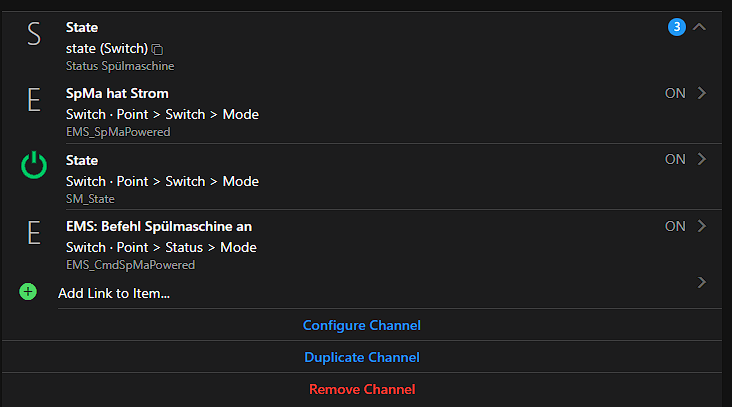Collapse the State channel with the up chevron
The height and width of the screenshot is (407, 732).
pos(699,27)
